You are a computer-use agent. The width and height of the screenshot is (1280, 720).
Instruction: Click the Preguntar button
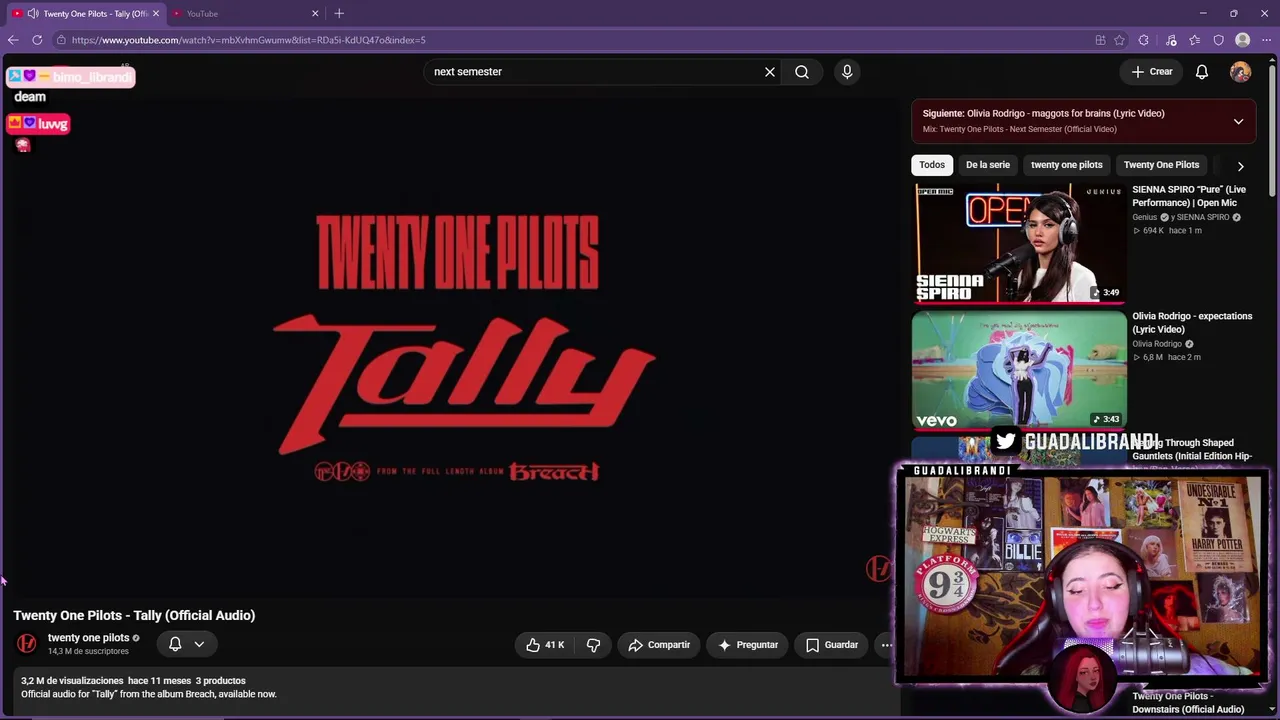coord(748,645)
